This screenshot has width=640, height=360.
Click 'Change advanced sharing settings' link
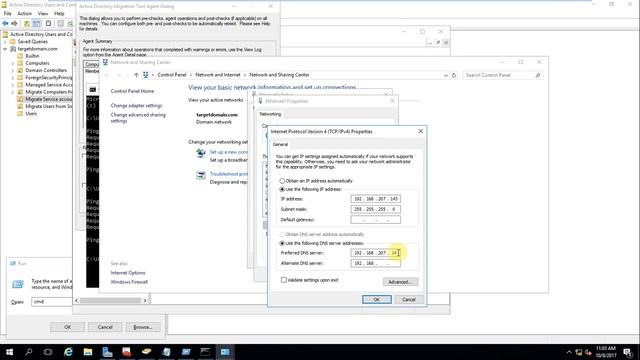point(138,118)
